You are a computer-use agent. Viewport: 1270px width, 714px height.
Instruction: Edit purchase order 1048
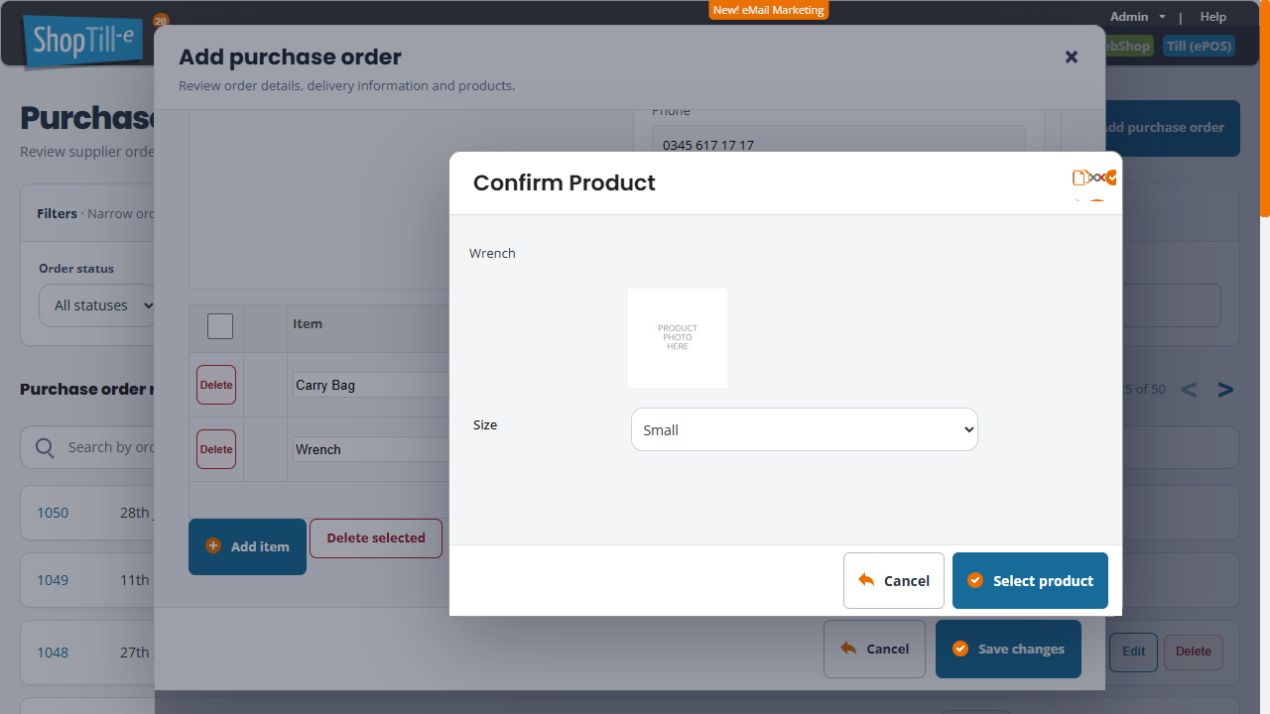tap(1133, 651)
